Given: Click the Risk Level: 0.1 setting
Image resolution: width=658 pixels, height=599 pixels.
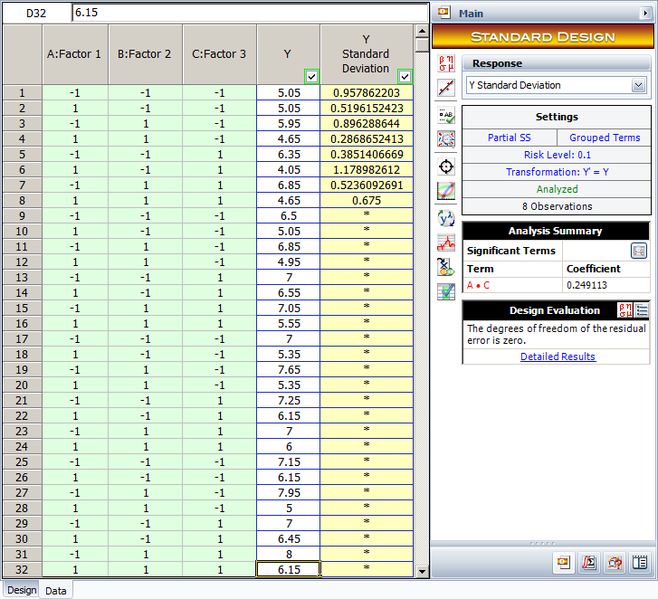Looking at the screenshot, I should click(x=556, y=155).
